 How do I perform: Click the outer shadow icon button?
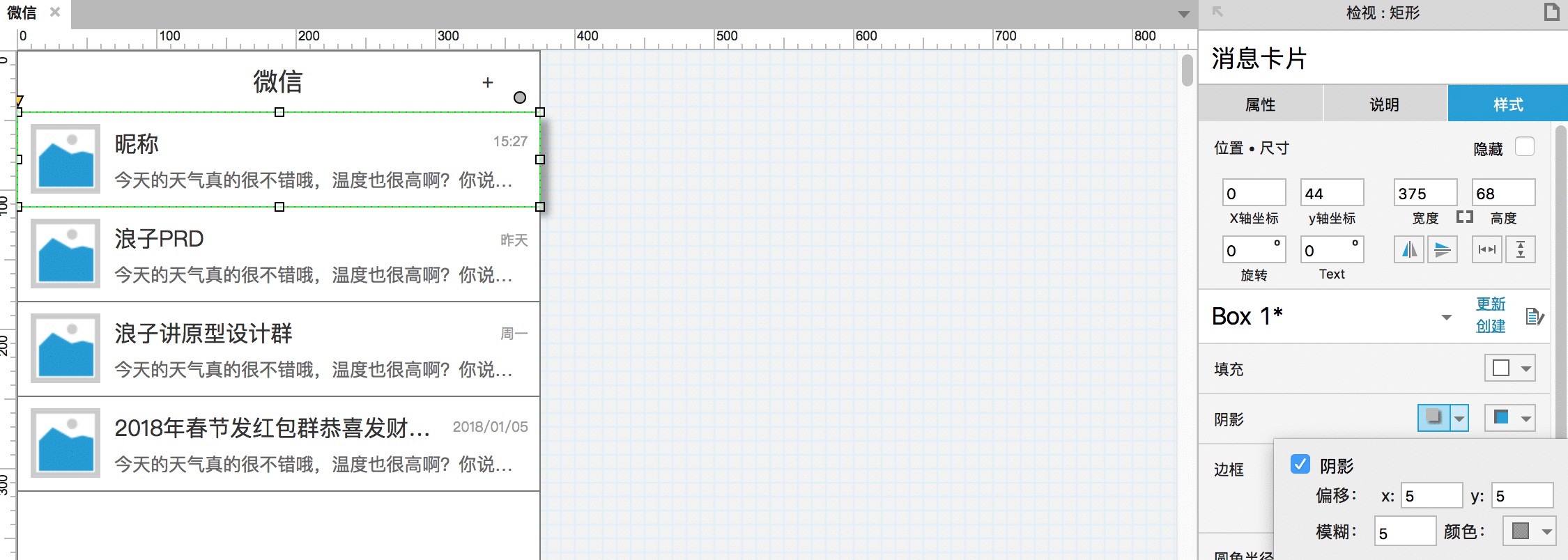[x=1434, y=418]
